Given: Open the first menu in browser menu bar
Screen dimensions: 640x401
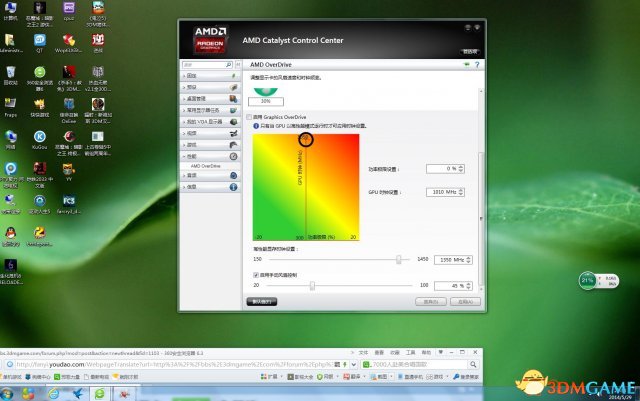Looking at the screenshot, I should click(363, 352).
